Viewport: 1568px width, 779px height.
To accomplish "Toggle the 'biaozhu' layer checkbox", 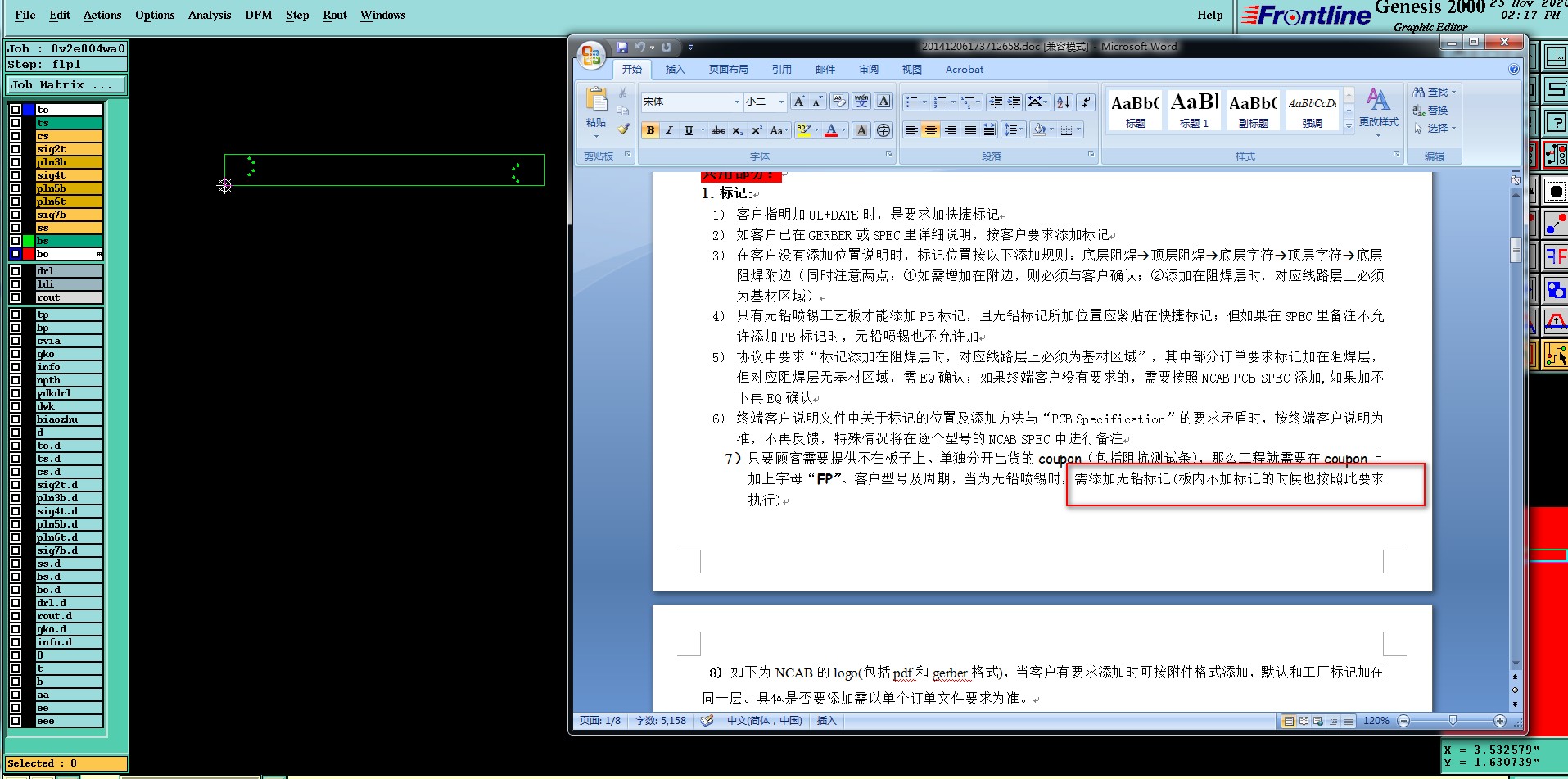I will 15,419.
